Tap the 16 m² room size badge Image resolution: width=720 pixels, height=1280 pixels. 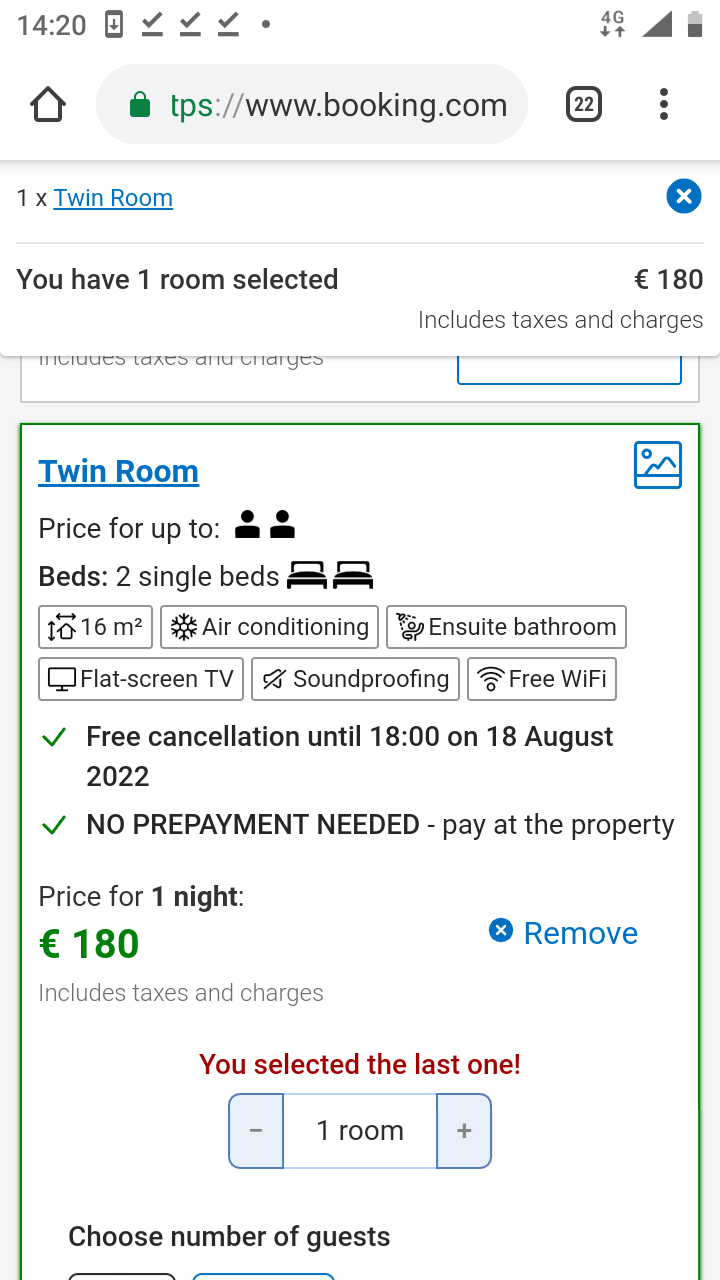pos(96,627)
